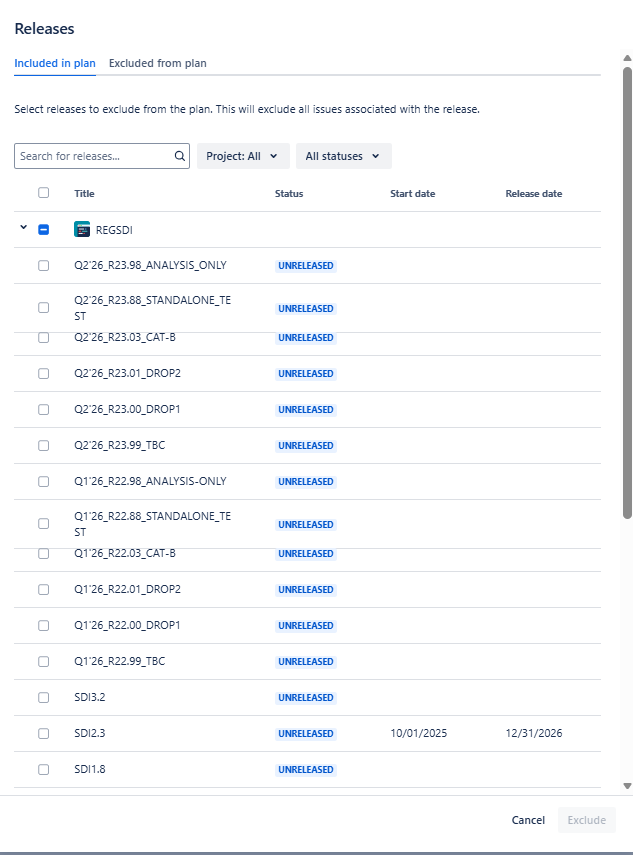Click the Cancel button
The image size is (633, 855).
tap(528, 820)
